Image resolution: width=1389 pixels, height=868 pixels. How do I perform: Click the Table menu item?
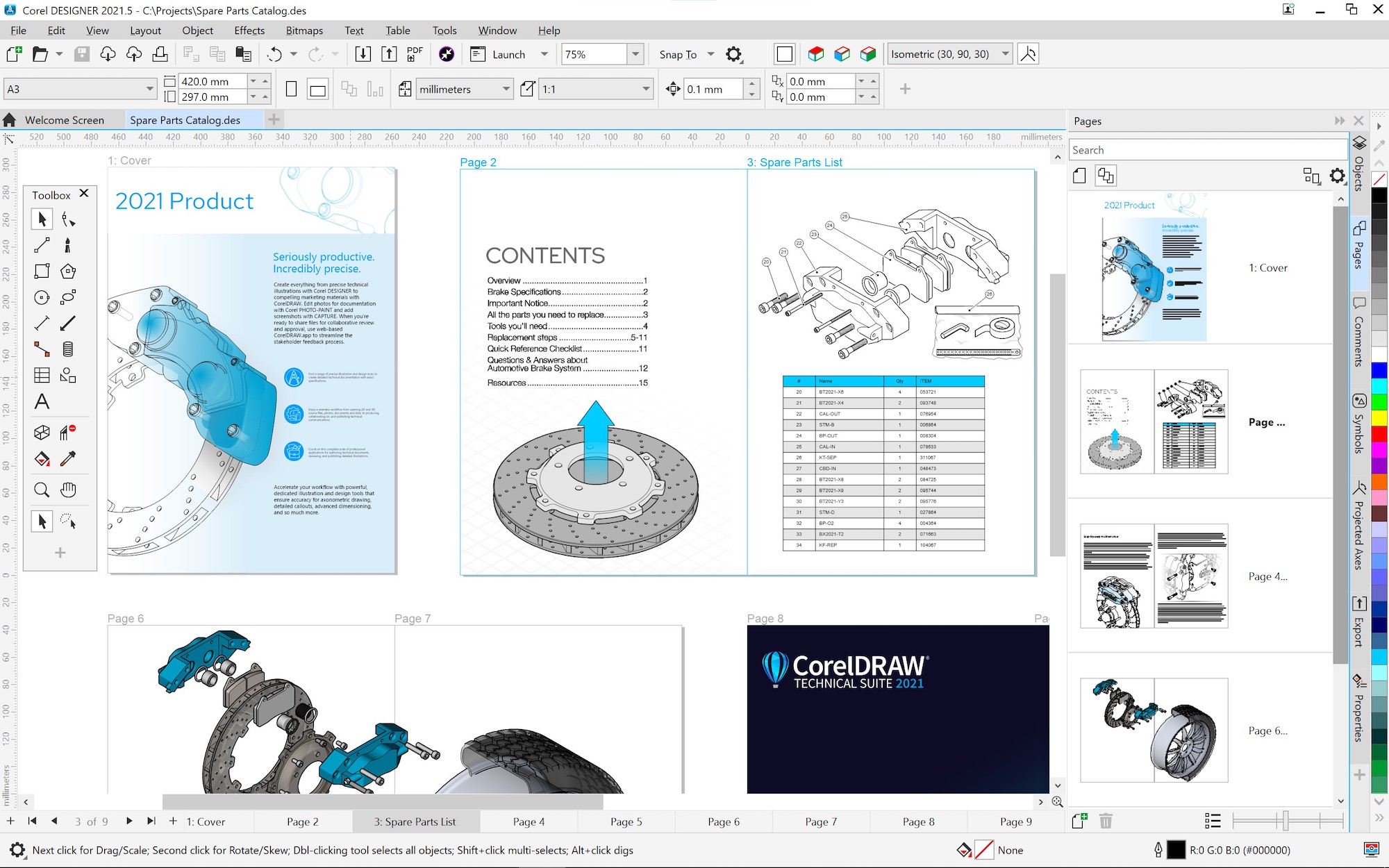click(x=397, y=30)
